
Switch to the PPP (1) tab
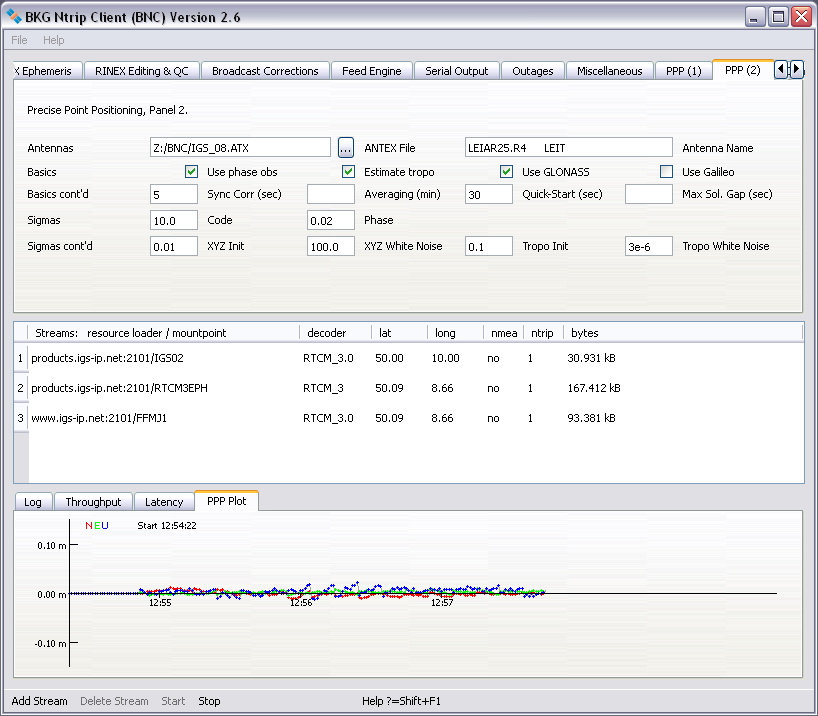[683, 71]
